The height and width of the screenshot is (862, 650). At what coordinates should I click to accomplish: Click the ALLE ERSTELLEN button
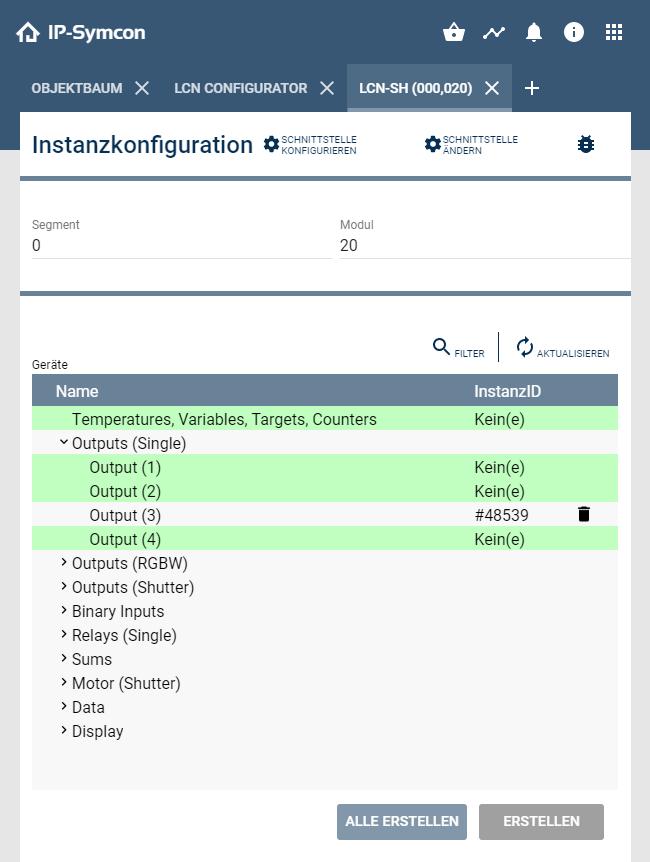tap(401, 821)
